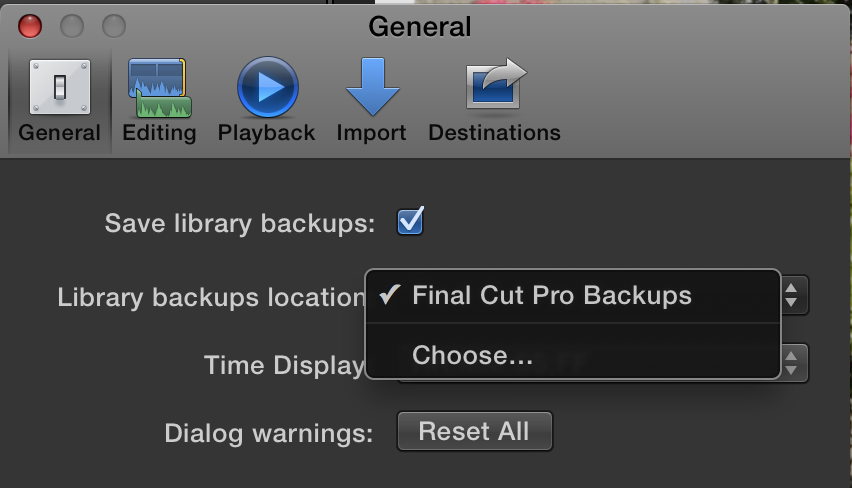The width and height of the screenshot is (852, 488).
Task: Select the blue Playback play-button icon
Action: pos(267,87)
